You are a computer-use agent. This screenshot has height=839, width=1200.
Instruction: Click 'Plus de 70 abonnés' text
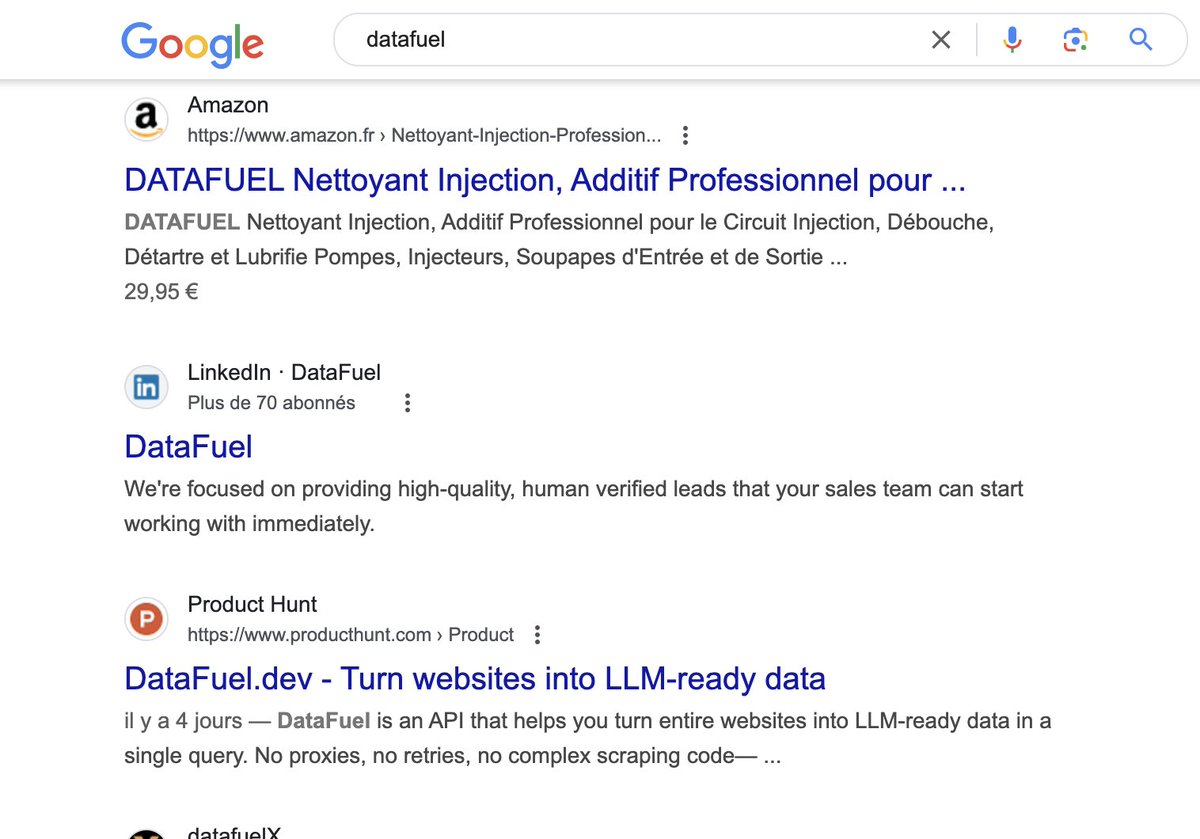271,403
